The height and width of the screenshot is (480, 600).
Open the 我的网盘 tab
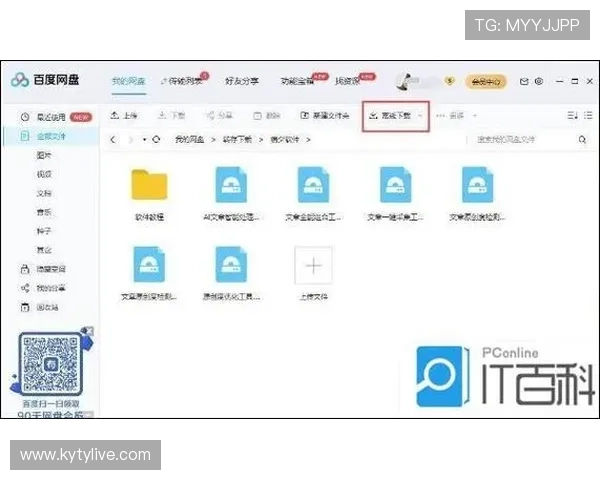pos(129,82)
